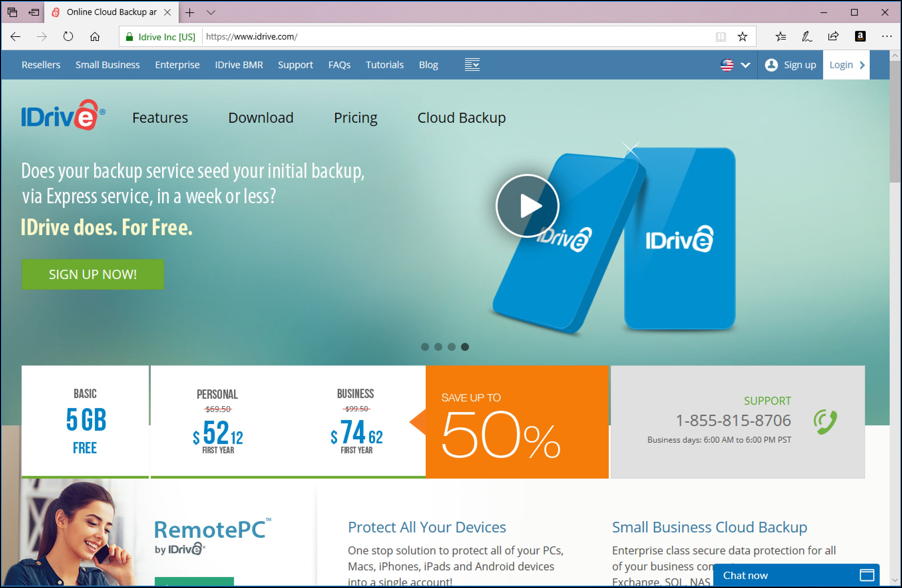Open the Chat now widget
Viewport: 902px width, 588px height.
tap(796, 575)
